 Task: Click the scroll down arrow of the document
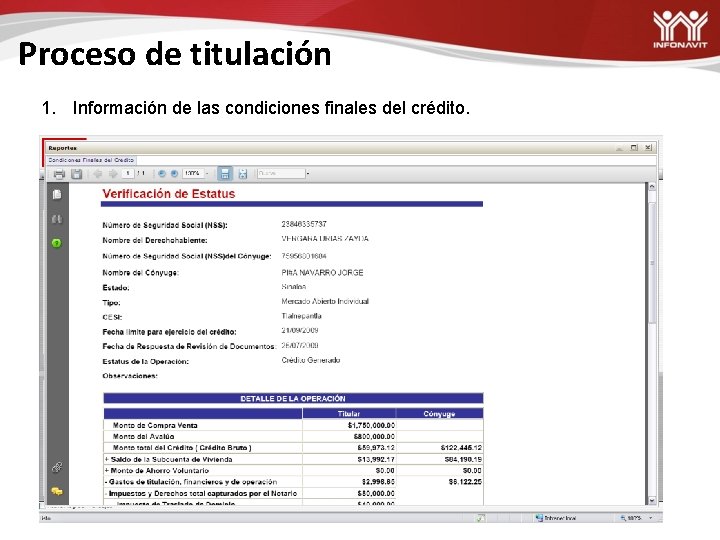pyautogui.click(x=652, y=501)
